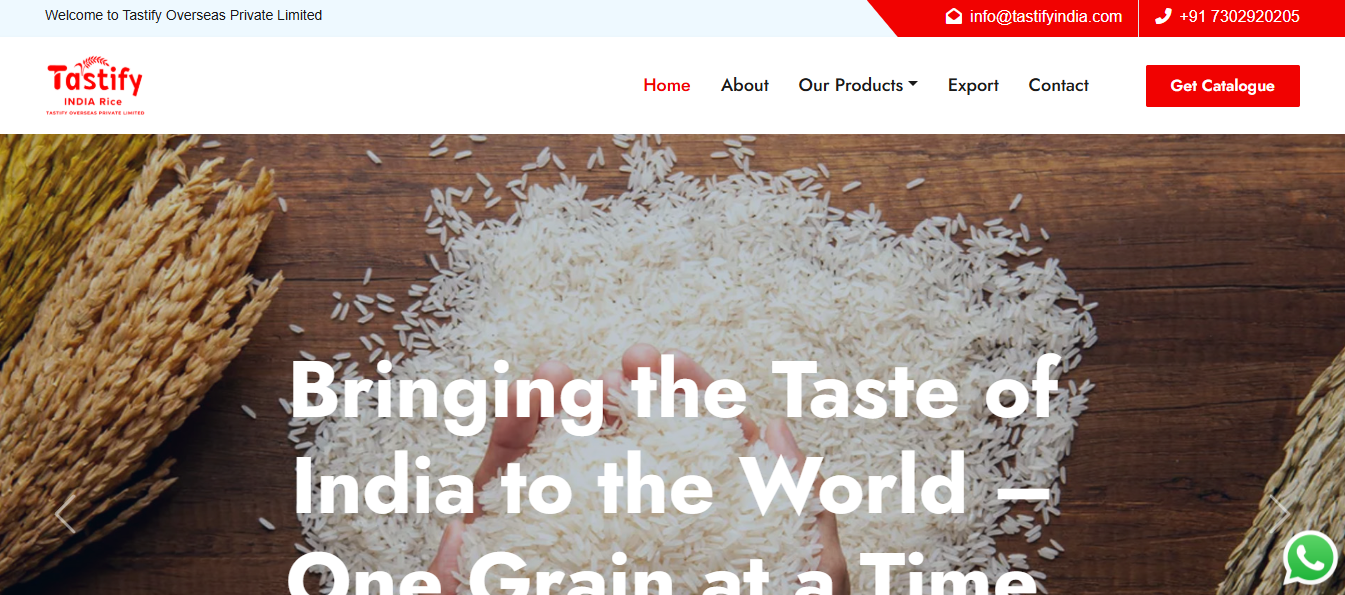Visit the Contact page
1345x595 pixels.
(1058, 85)
